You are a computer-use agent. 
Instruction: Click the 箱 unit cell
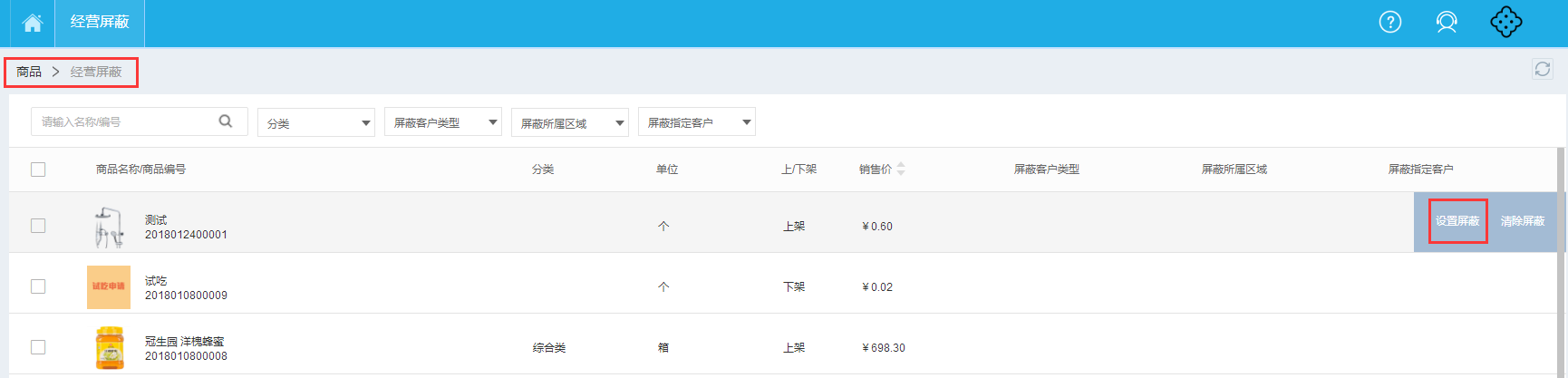point(663,348)
